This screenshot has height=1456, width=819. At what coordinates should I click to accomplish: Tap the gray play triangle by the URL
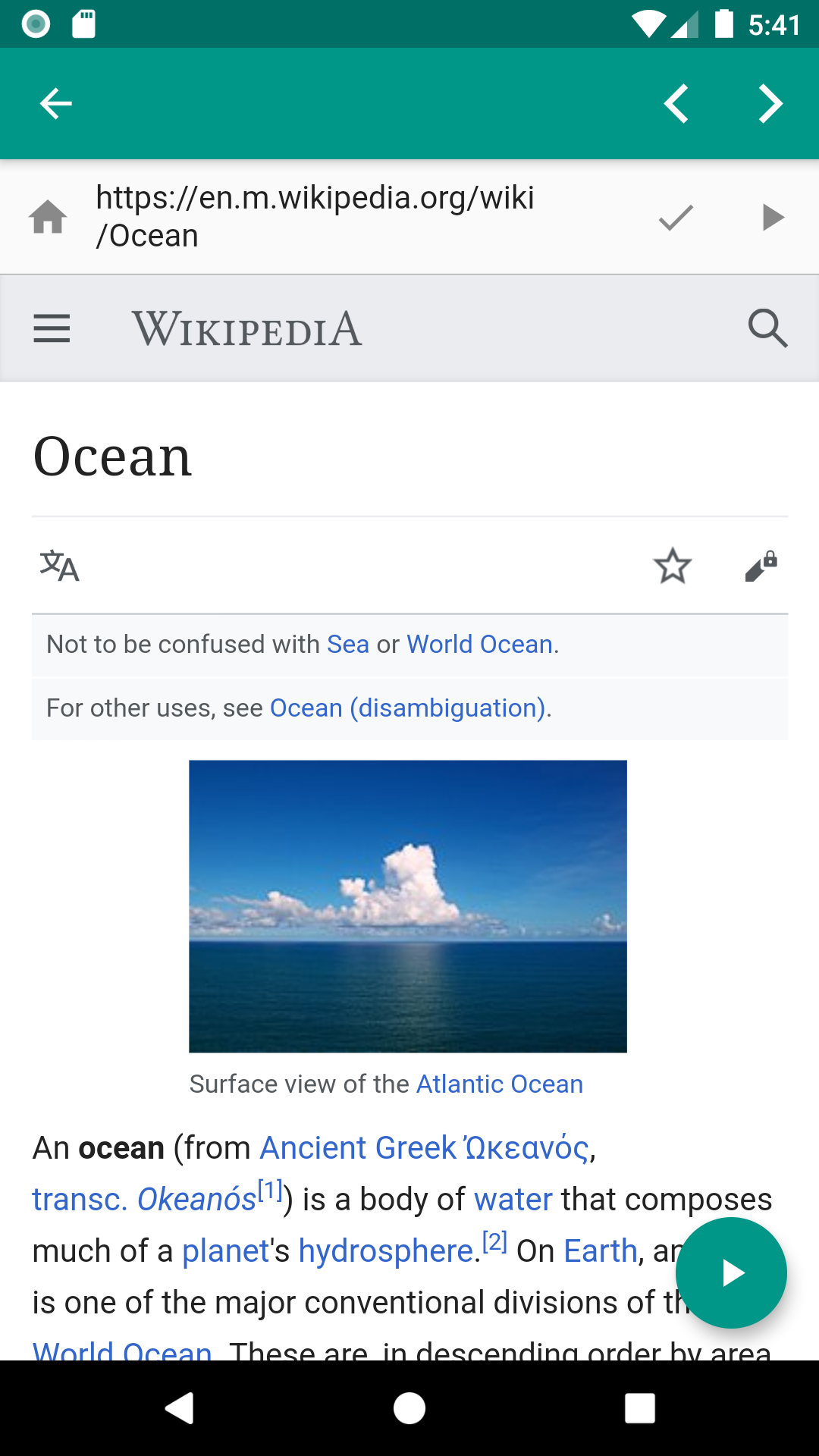773,217
